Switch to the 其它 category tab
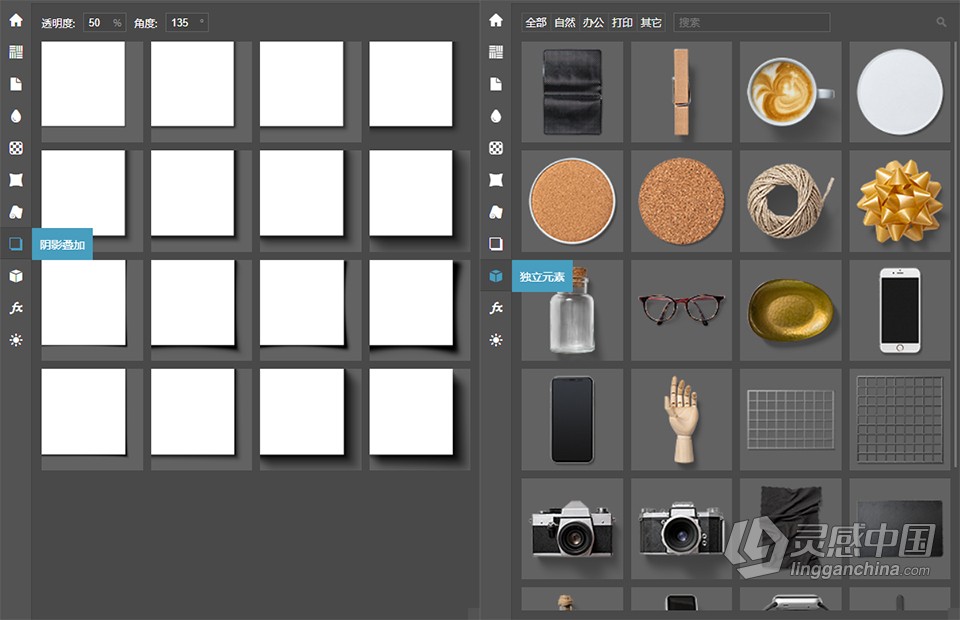The height and width of the screenshot is (620, 960). point(651,23)
